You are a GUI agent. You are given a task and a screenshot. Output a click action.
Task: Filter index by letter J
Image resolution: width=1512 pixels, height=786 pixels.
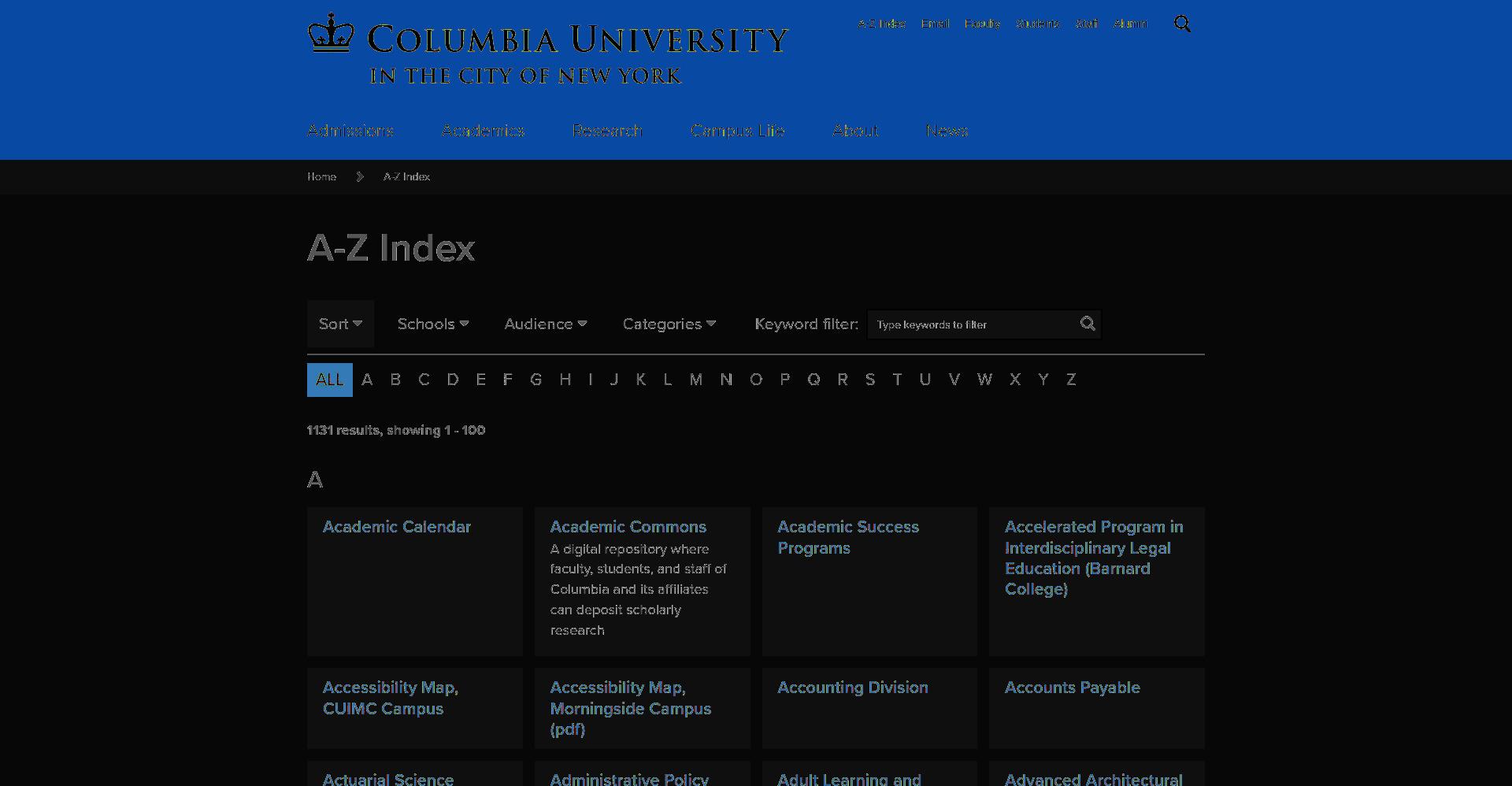[x=614, y=380]
